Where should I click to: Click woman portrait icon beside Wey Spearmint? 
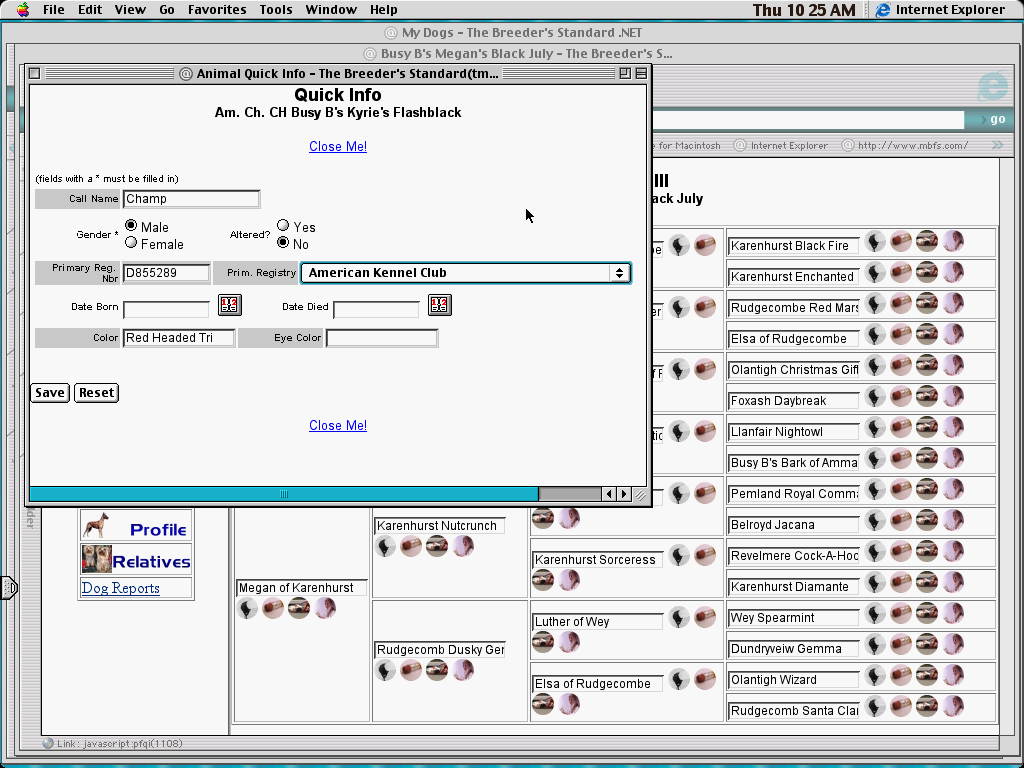point(953,614)
